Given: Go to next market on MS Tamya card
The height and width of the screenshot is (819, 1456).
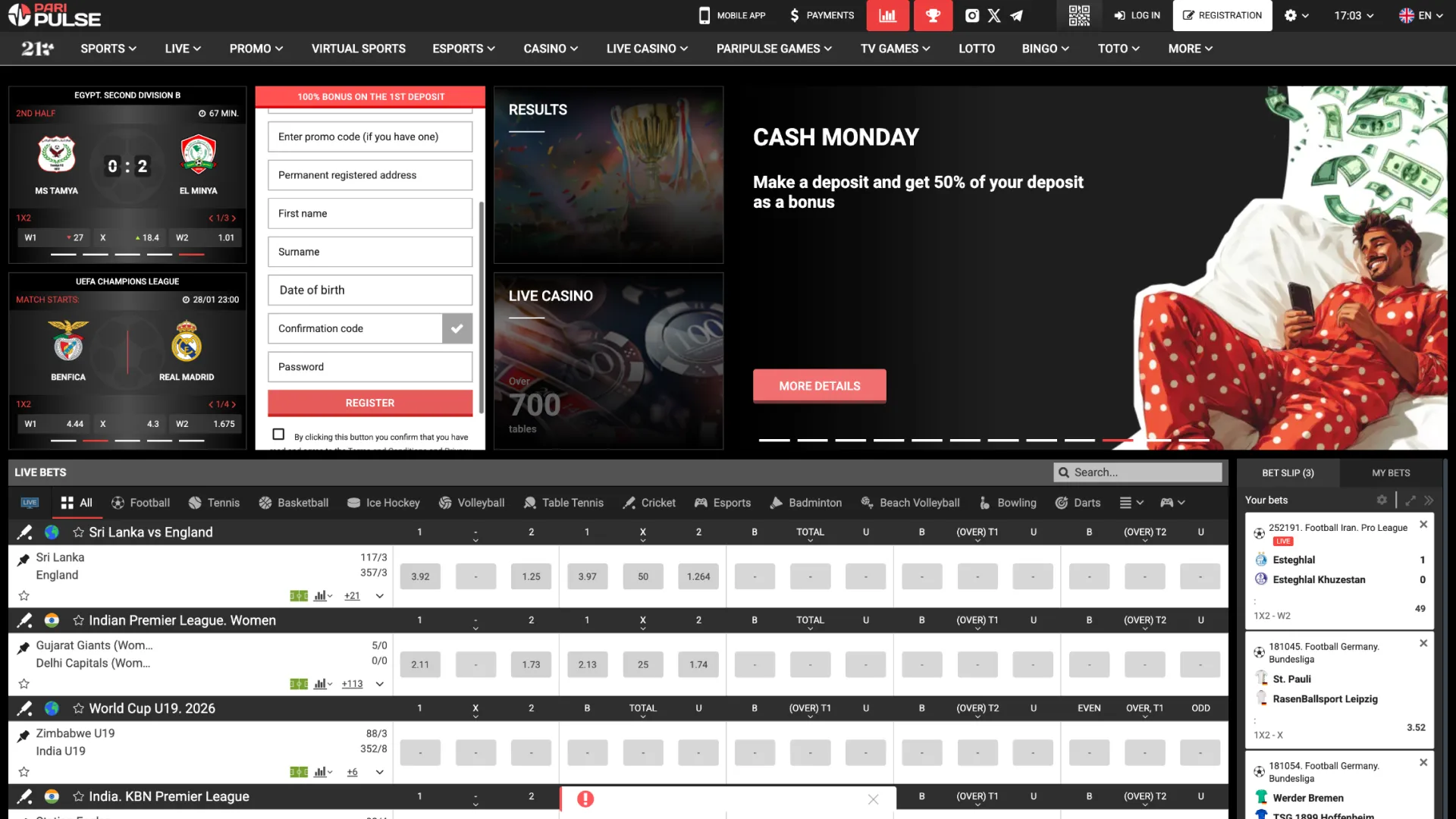Looking at the screenshot, I should coord(234,218).
